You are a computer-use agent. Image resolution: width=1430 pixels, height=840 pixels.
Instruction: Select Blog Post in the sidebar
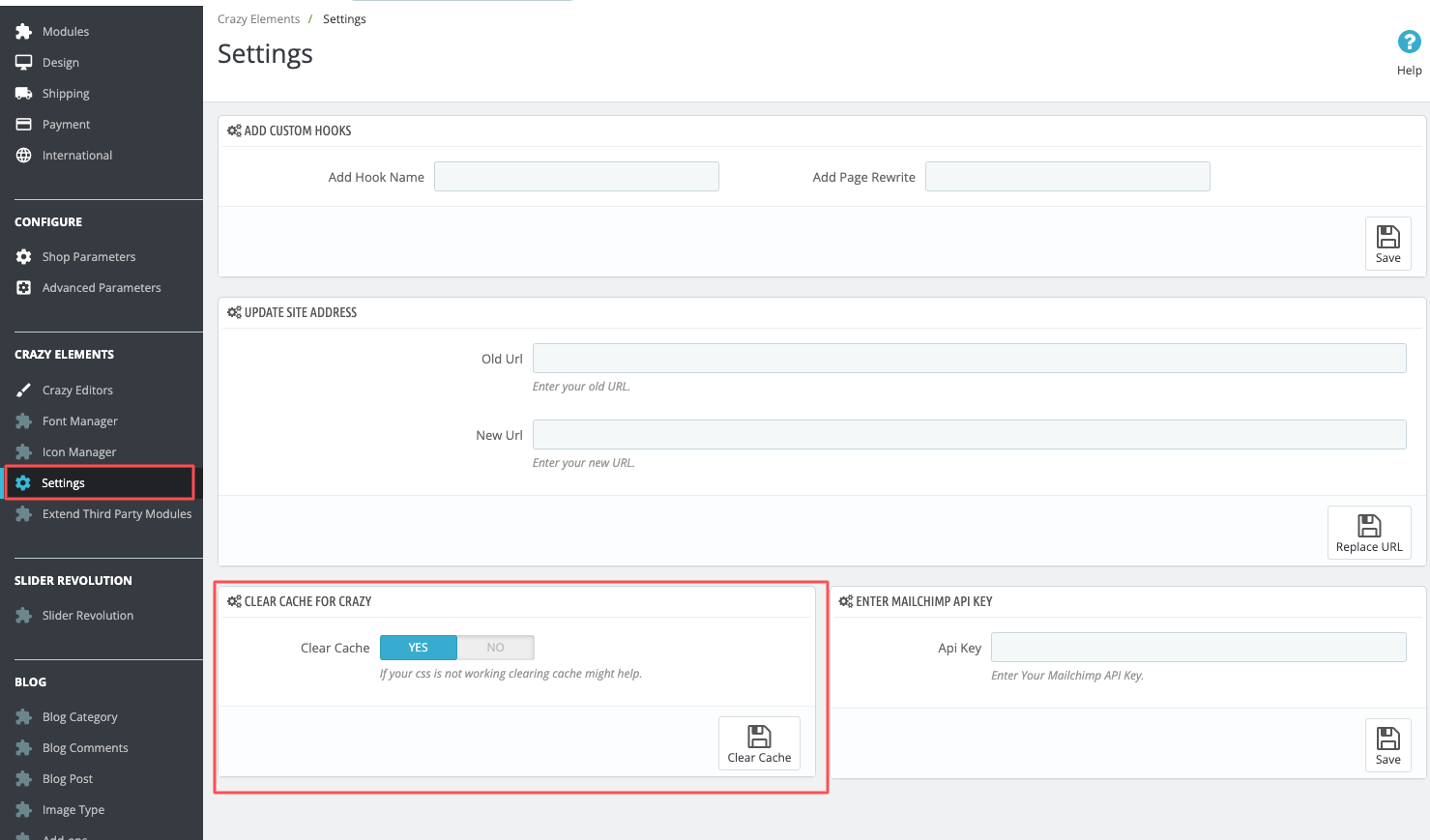point(68,778)
